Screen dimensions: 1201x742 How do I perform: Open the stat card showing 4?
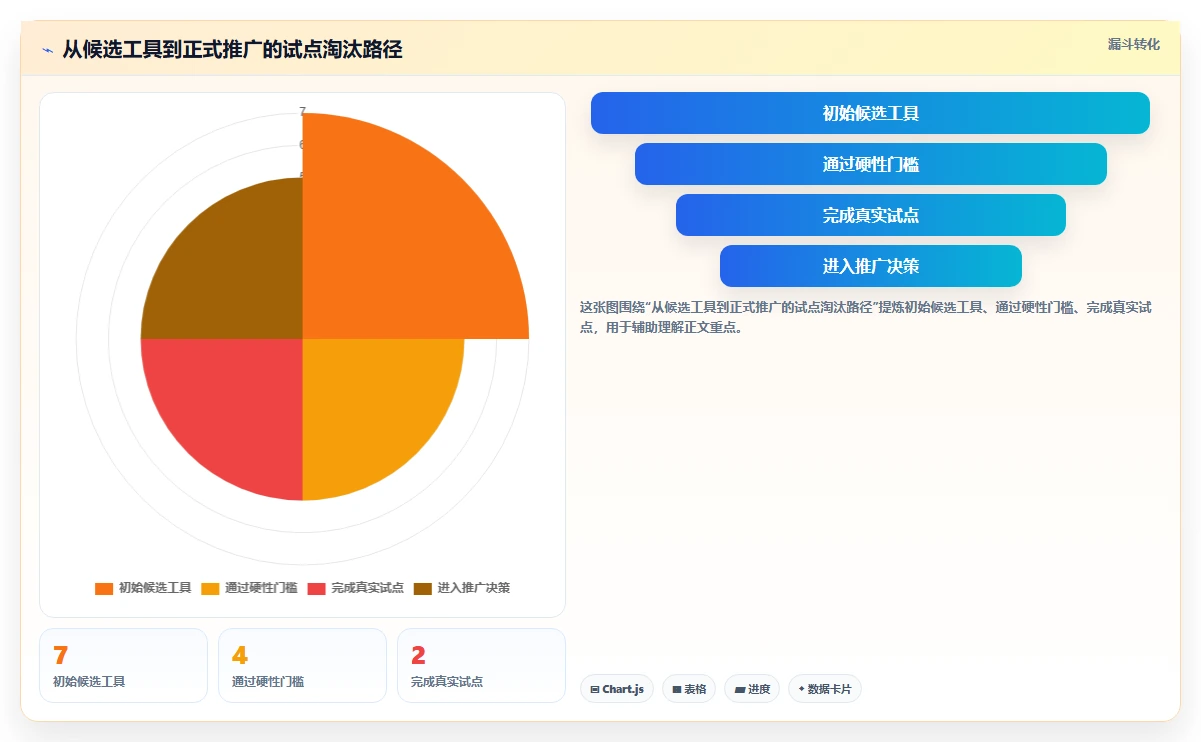pos(302,665)
